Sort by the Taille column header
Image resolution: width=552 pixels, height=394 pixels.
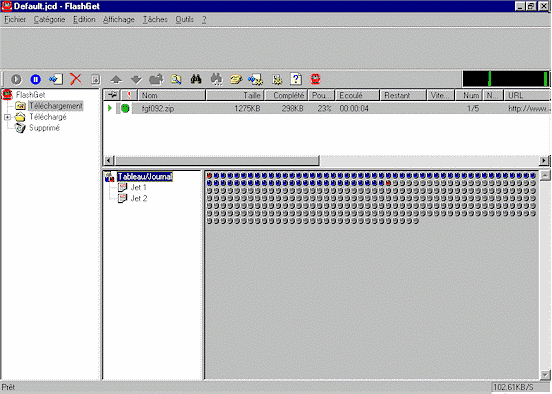coord(235,95)
